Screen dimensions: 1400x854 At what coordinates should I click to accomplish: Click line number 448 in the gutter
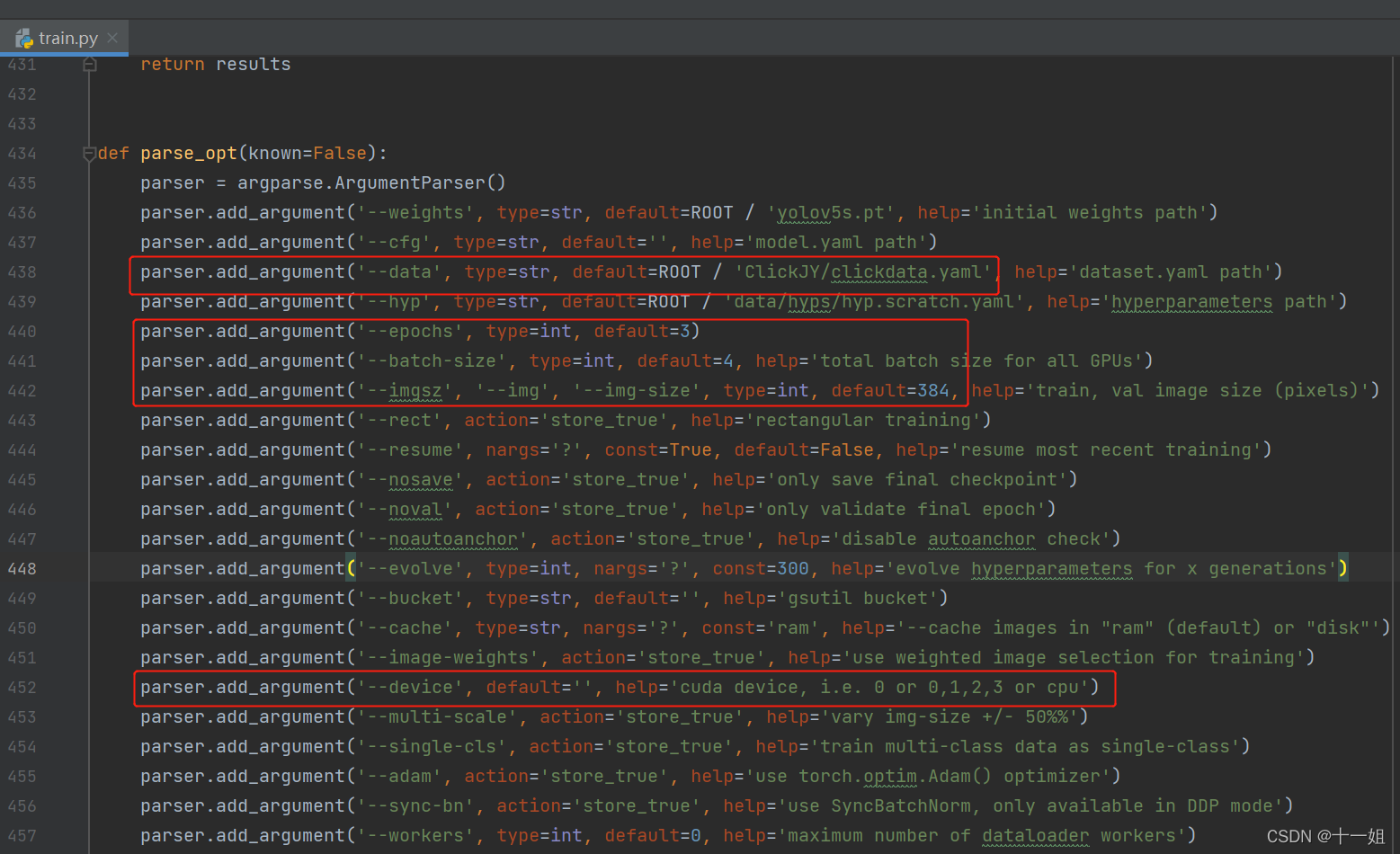coord(22,569)
